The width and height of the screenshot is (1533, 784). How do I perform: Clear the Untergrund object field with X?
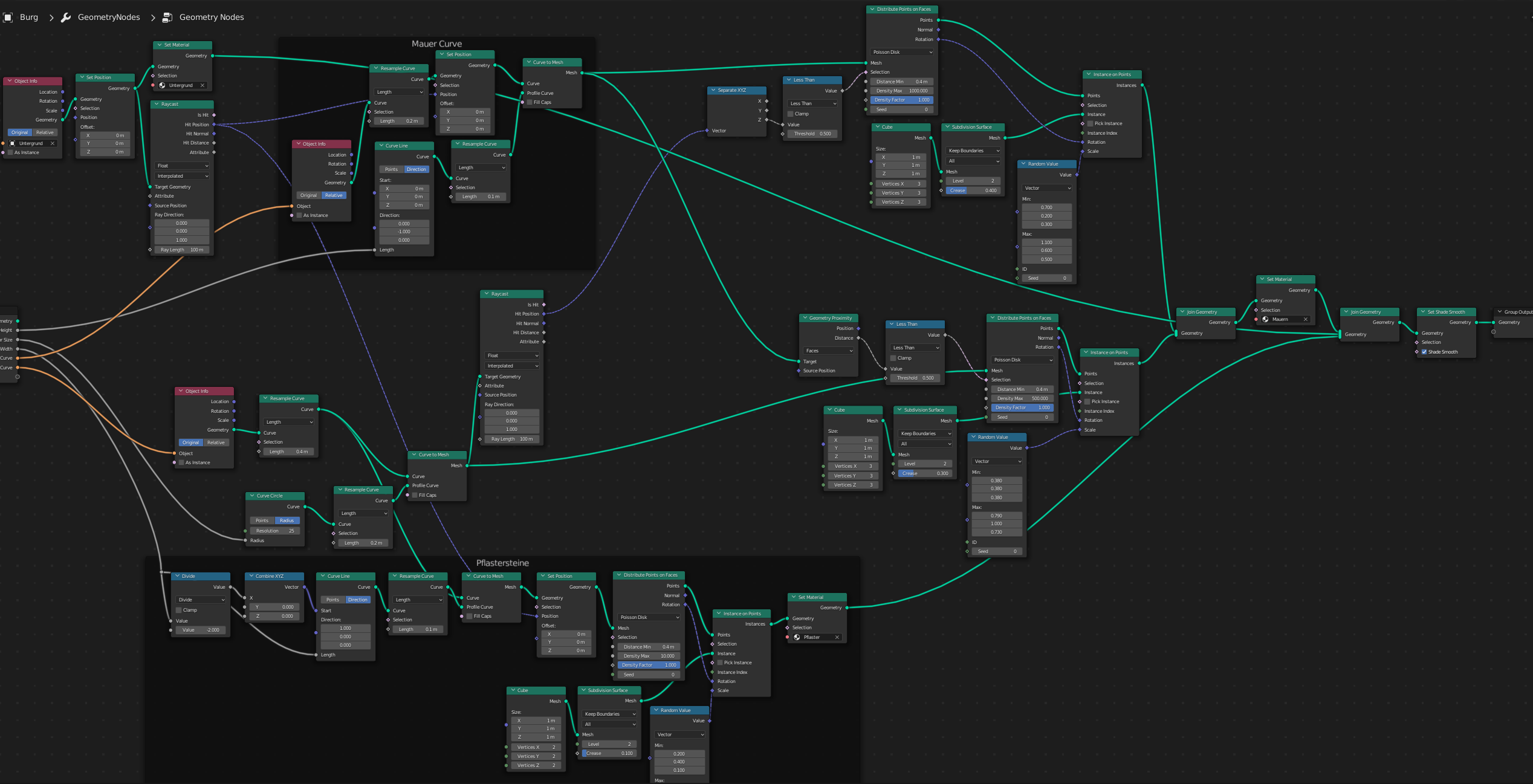[53, 143]
